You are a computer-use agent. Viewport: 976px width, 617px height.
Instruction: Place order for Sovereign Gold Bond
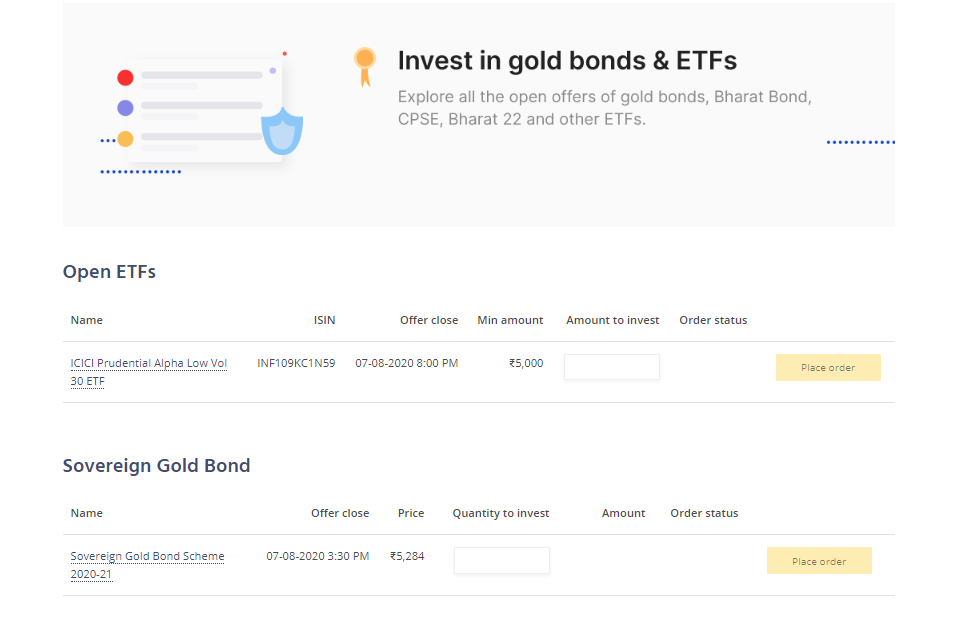(818, 561)
